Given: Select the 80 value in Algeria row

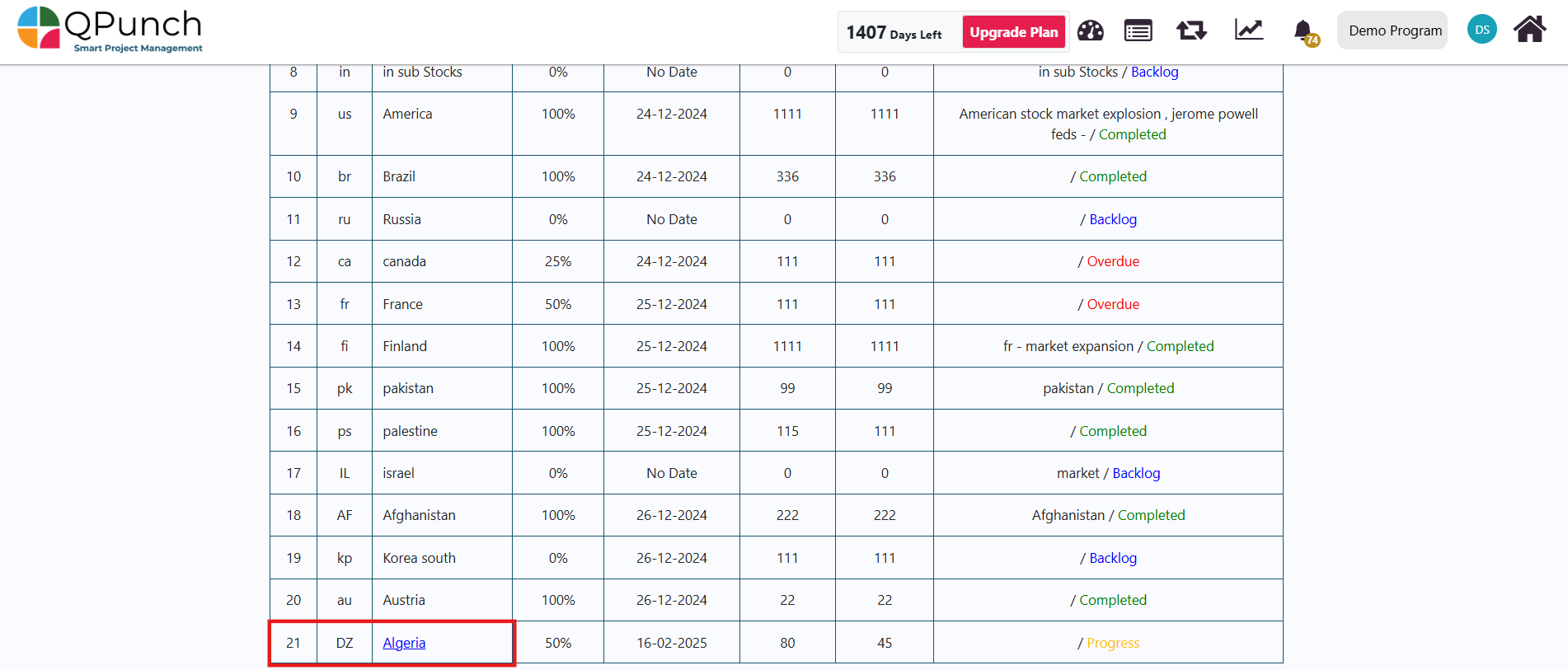Looking at the screenshot, I should (x=787, y=643).
